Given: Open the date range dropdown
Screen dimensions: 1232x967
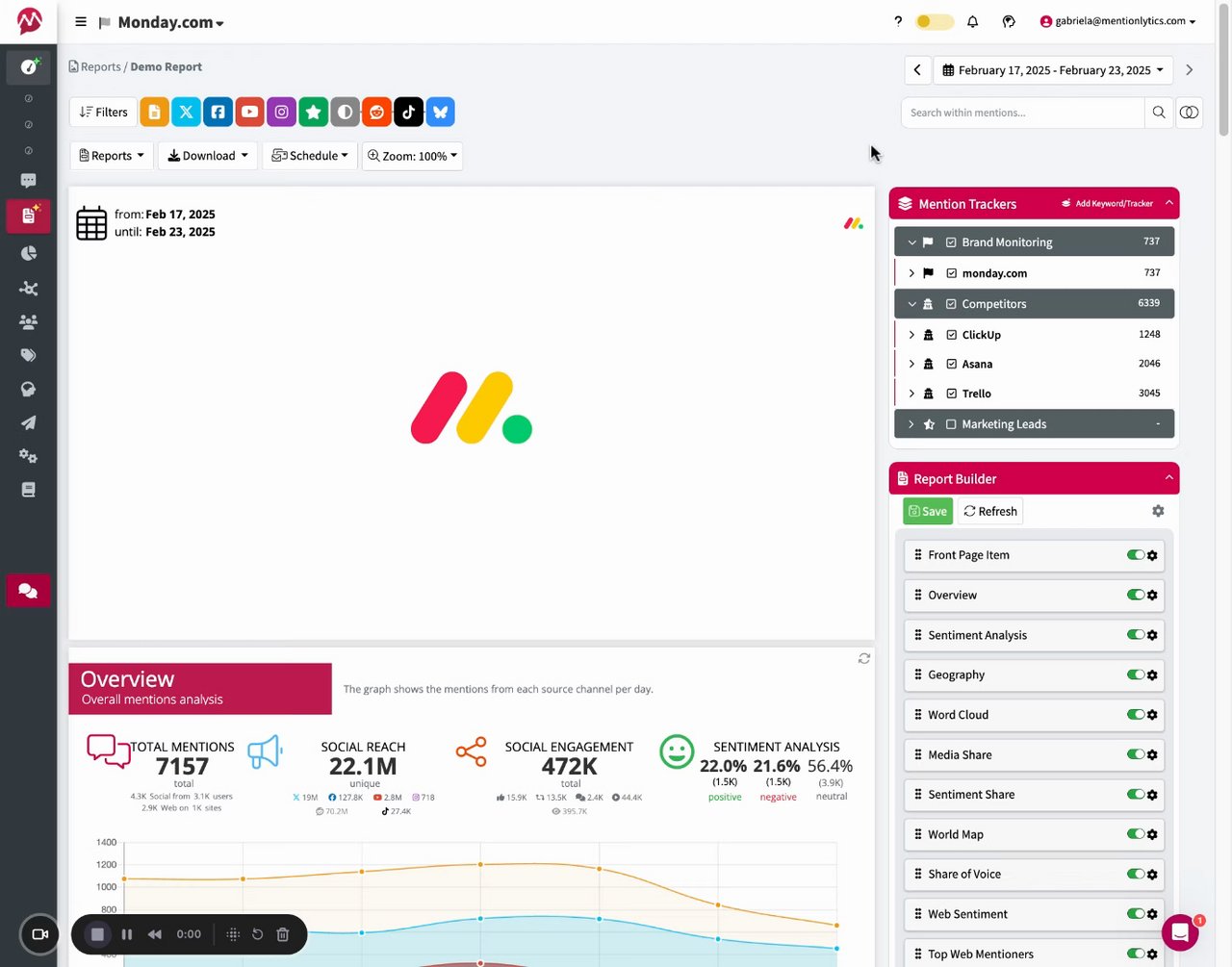Looking at the screenshot, I should point(1053,70).
